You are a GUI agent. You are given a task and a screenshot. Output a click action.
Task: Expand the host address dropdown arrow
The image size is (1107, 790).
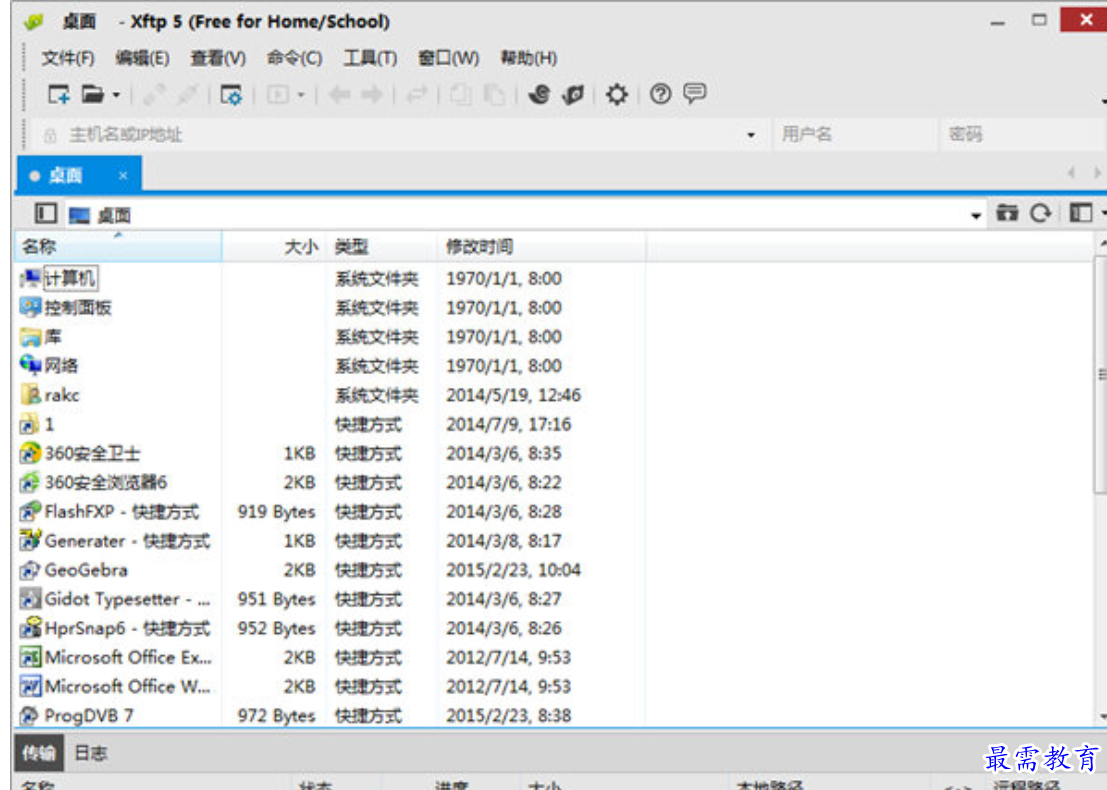click(750, 135)
